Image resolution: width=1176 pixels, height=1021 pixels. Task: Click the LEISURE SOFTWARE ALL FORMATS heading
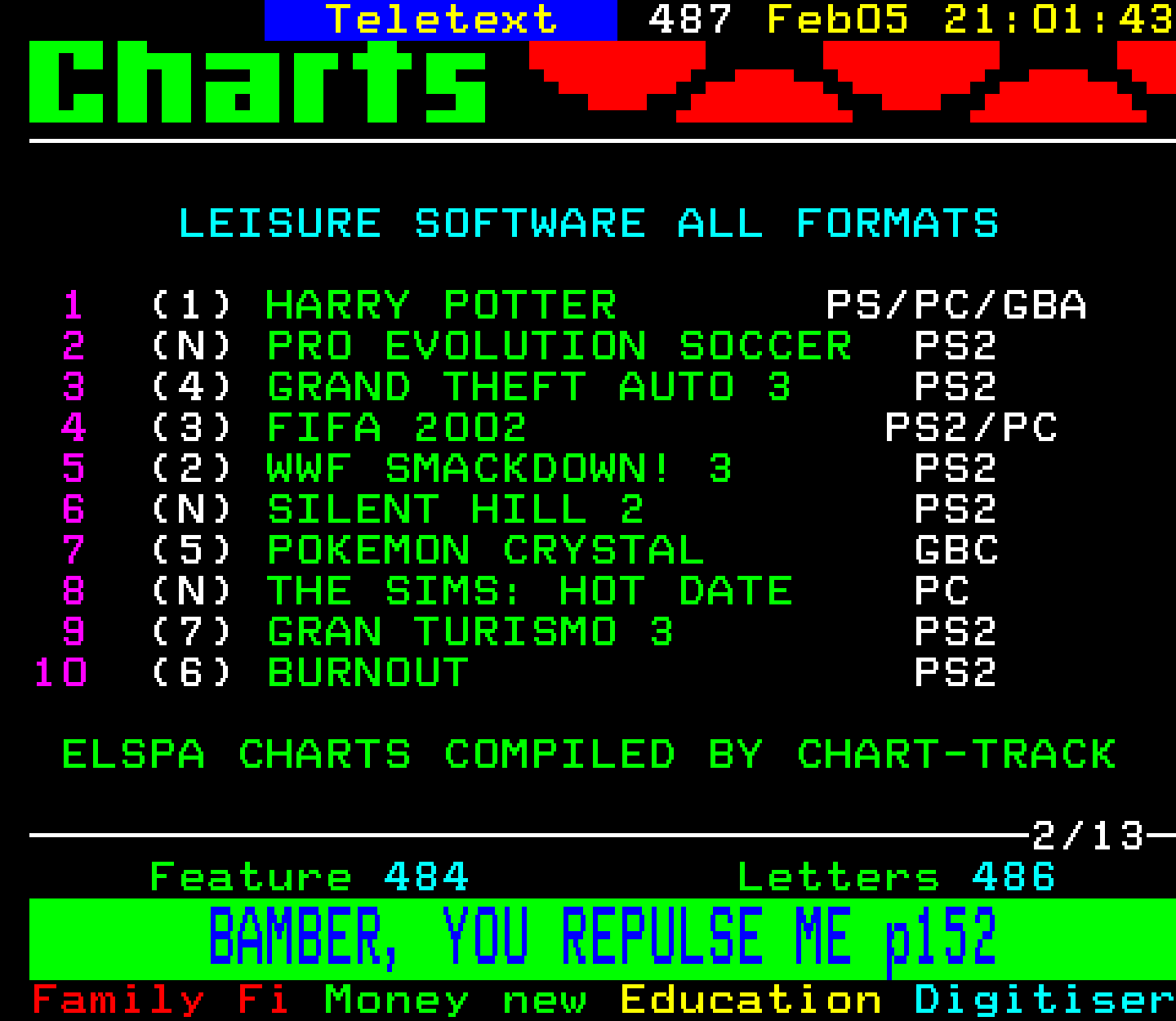[588, 224]
